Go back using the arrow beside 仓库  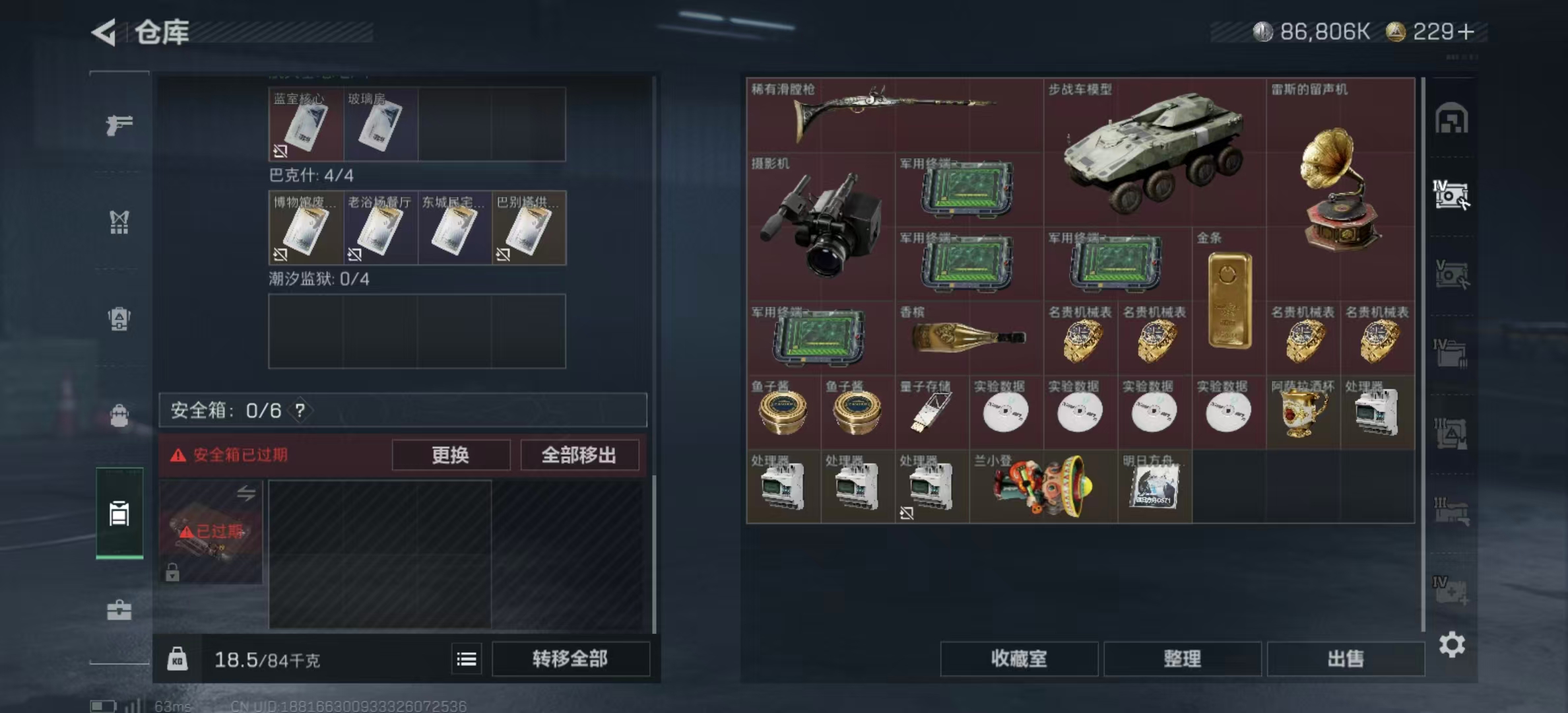pos(104,32)
